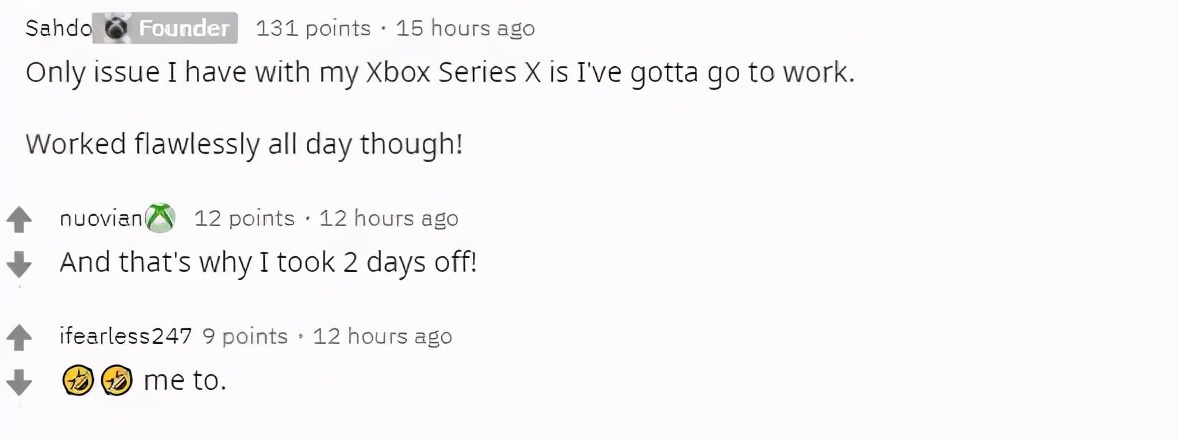The height and width of the screenshot is (440, 1178).
Task: Click the 'Only issue I have' comment text
Action: [x=440, y=74]
